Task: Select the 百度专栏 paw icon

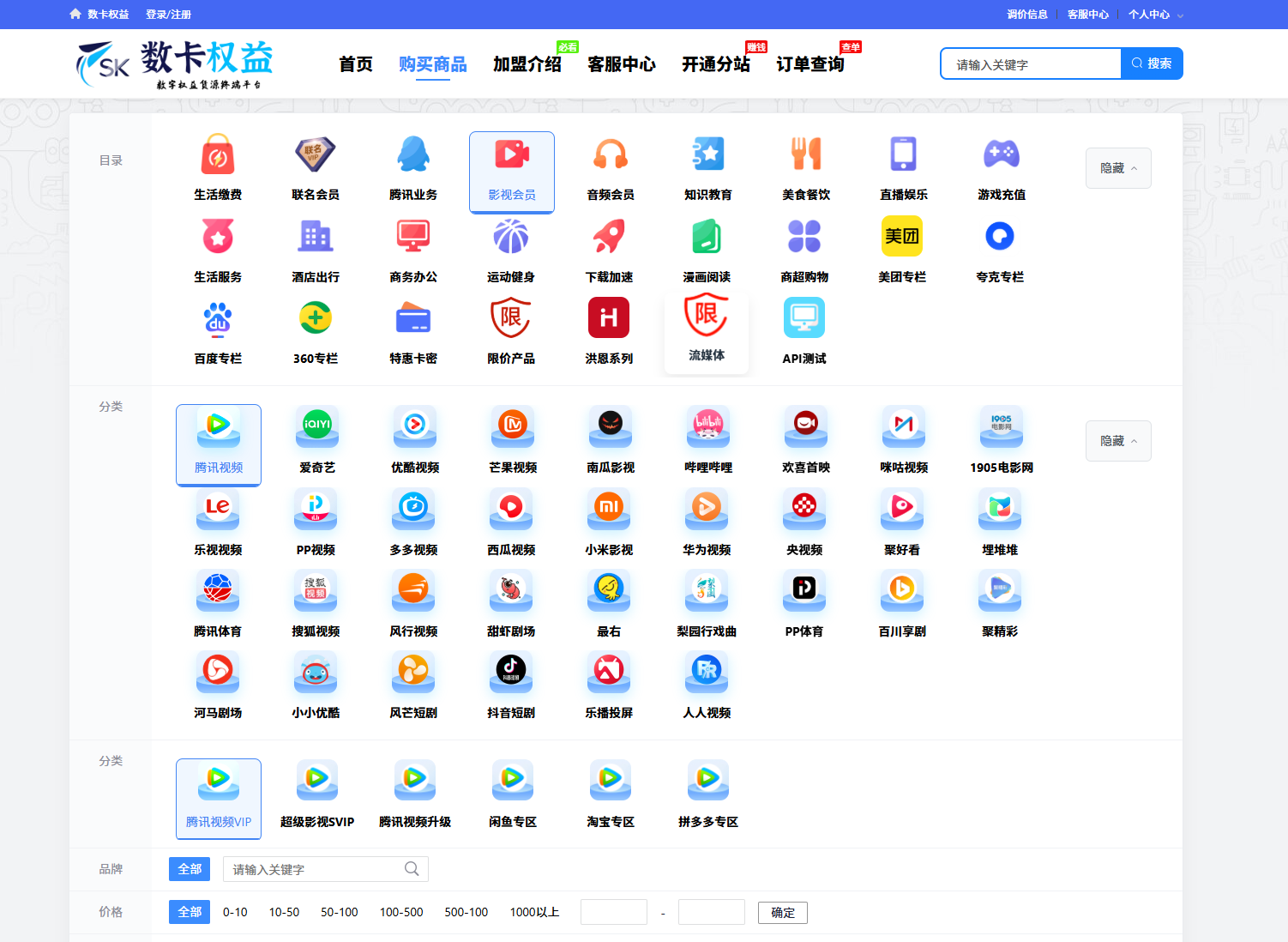Action: point(218,318)
